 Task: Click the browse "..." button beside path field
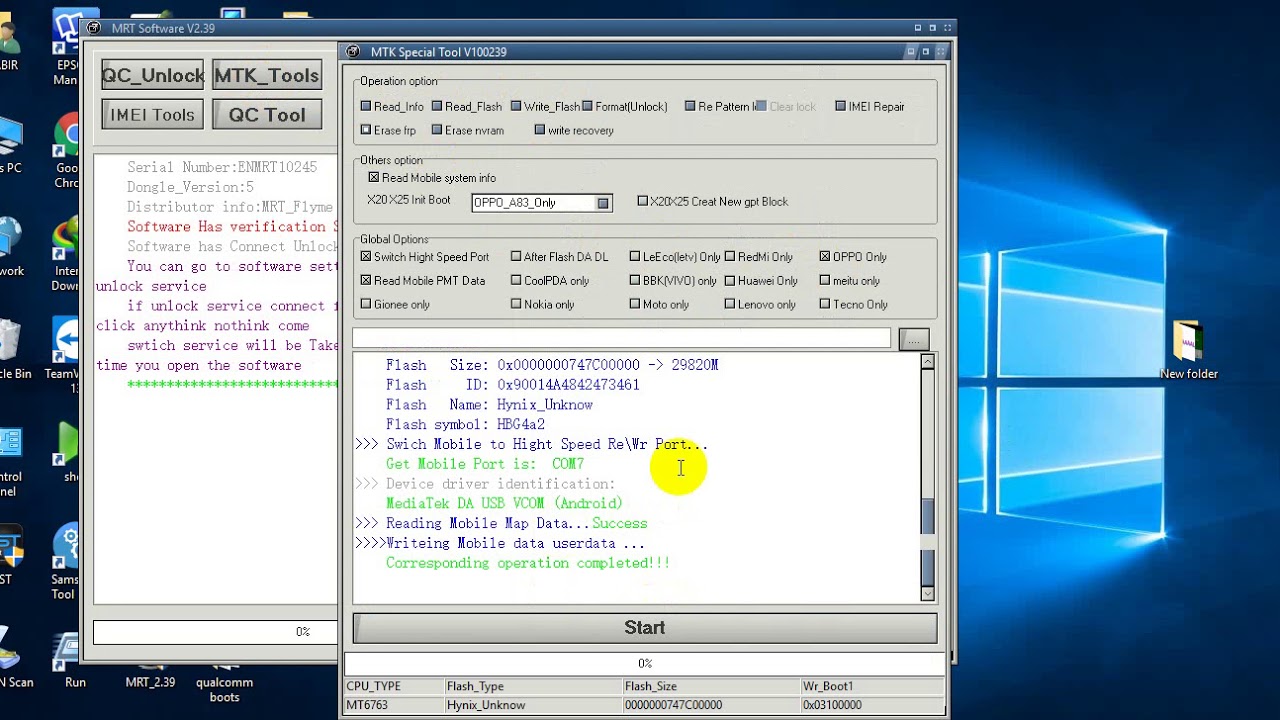coord(914,339)
